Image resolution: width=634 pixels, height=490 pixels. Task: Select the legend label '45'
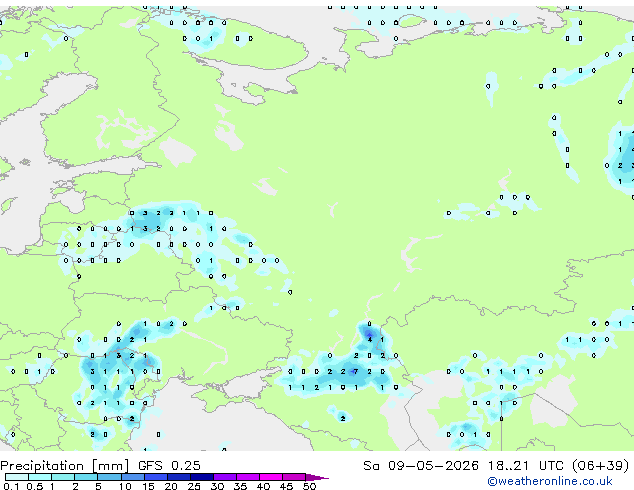(286, 486)
